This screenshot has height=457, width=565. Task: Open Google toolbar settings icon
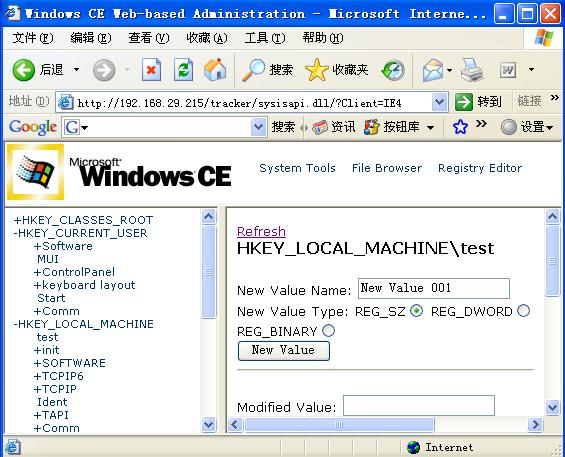(x=509, y=127)
